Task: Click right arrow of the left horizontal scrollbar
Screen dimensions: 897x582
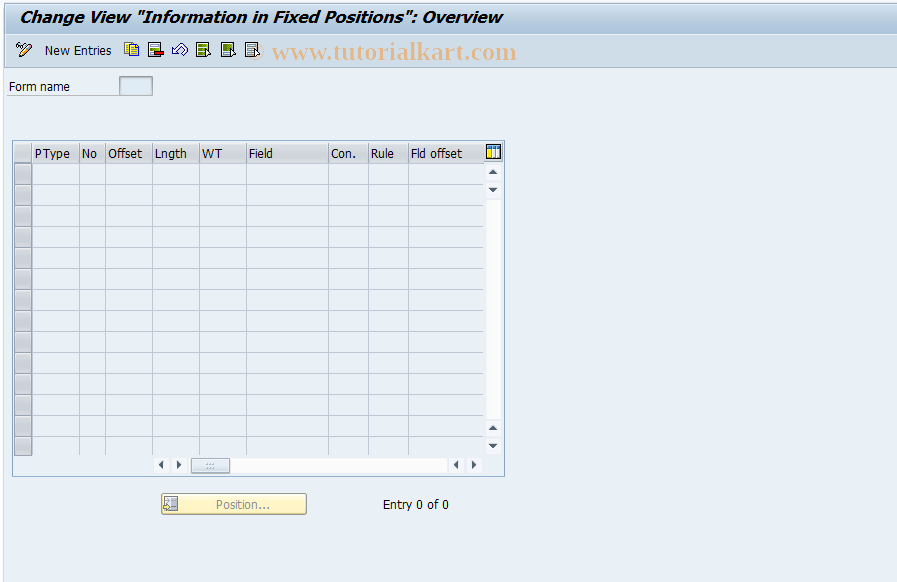Action: tap(179, 465)
